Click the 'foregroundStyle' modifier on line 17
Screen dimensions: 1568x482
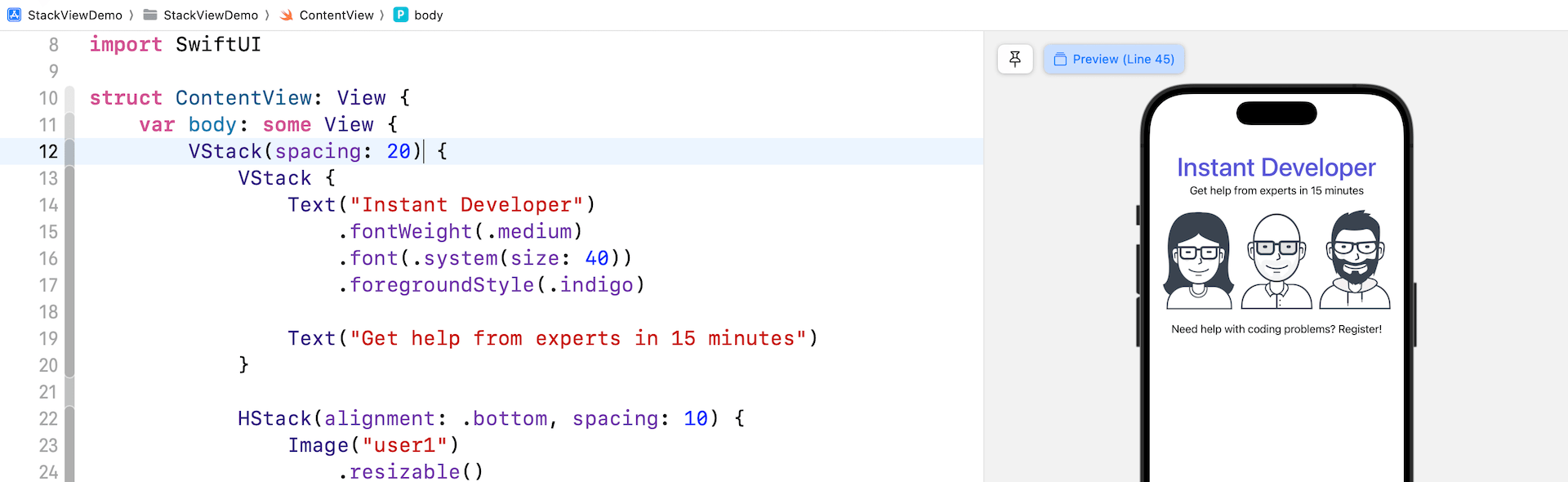click(442, 284)
